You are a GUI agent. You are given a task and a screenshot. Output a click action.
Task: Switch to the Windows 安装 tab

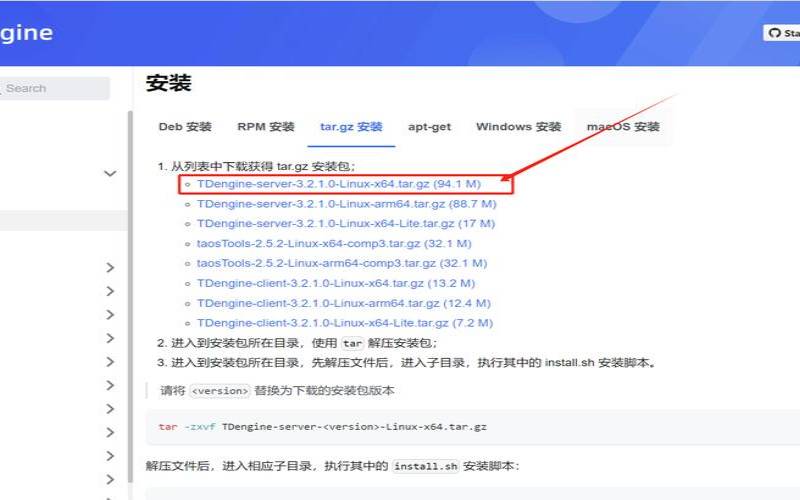coord(518,127)
